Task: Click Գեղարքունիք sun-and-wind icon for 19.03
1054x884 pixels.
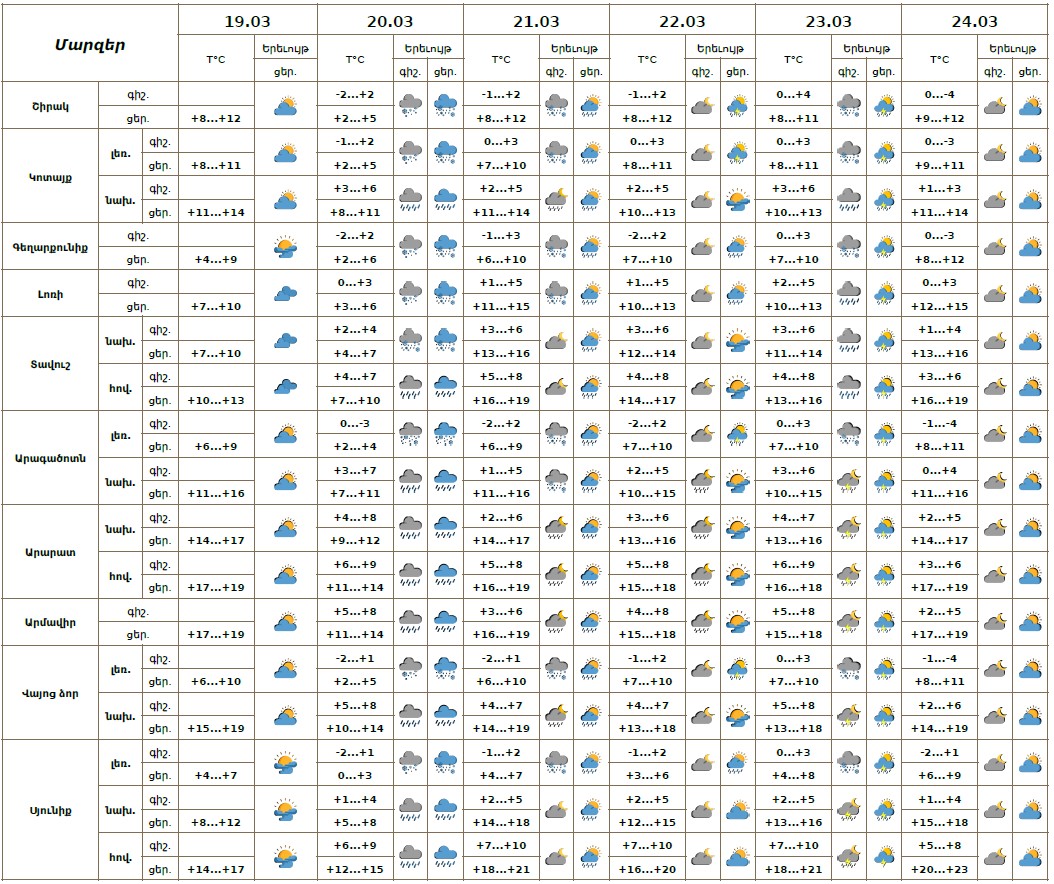Action: [x=286, y=246]
